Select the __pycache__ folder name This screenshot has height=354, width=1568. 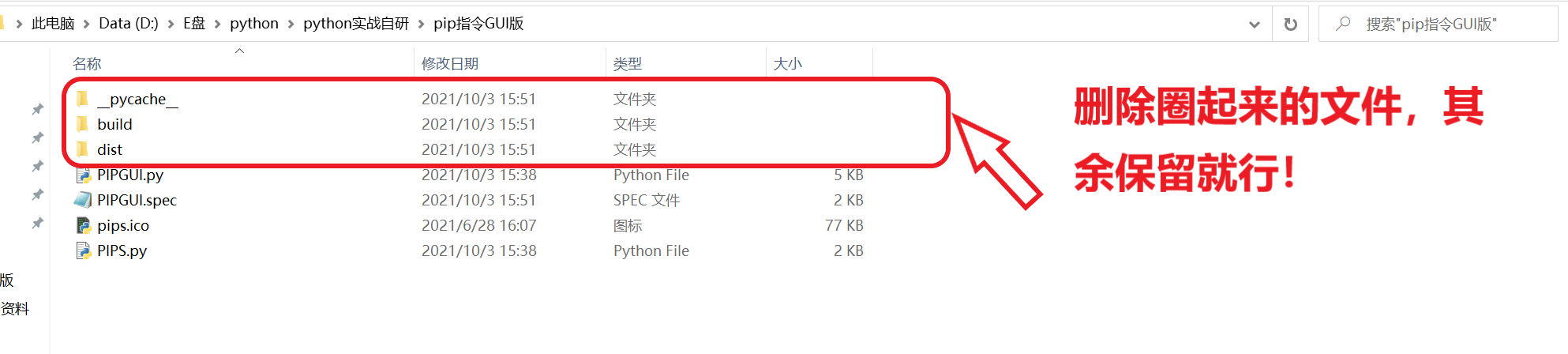tap(137, 99)
